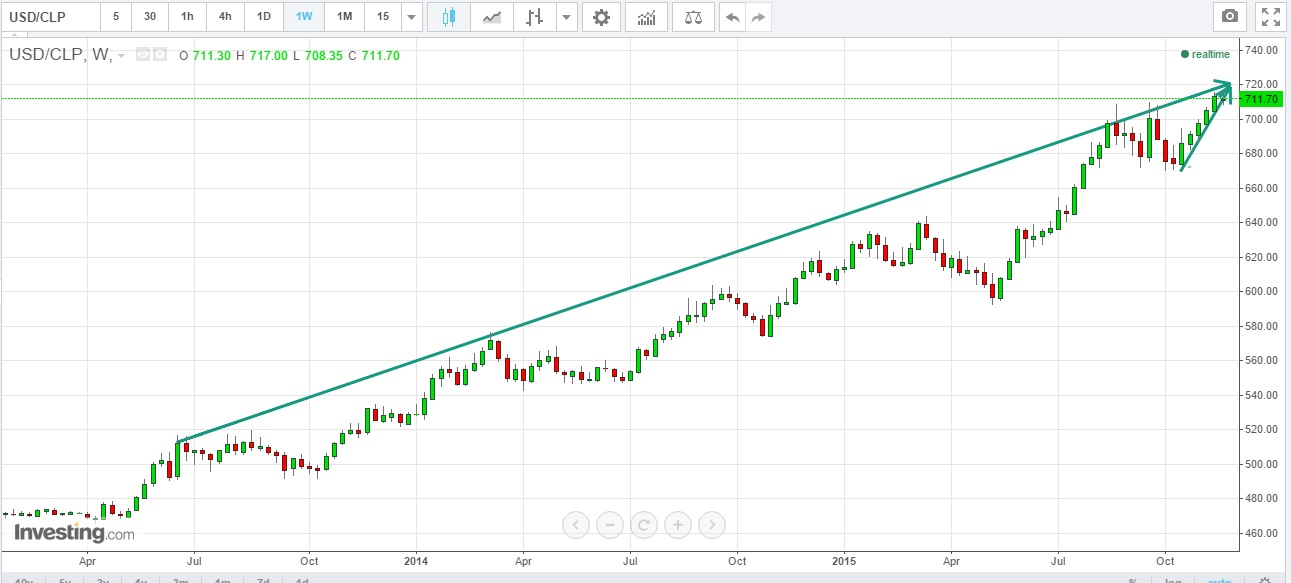The image size is (1291, 583).
Task: Open the Indicators icon in the toolbar
Action: 647,17
